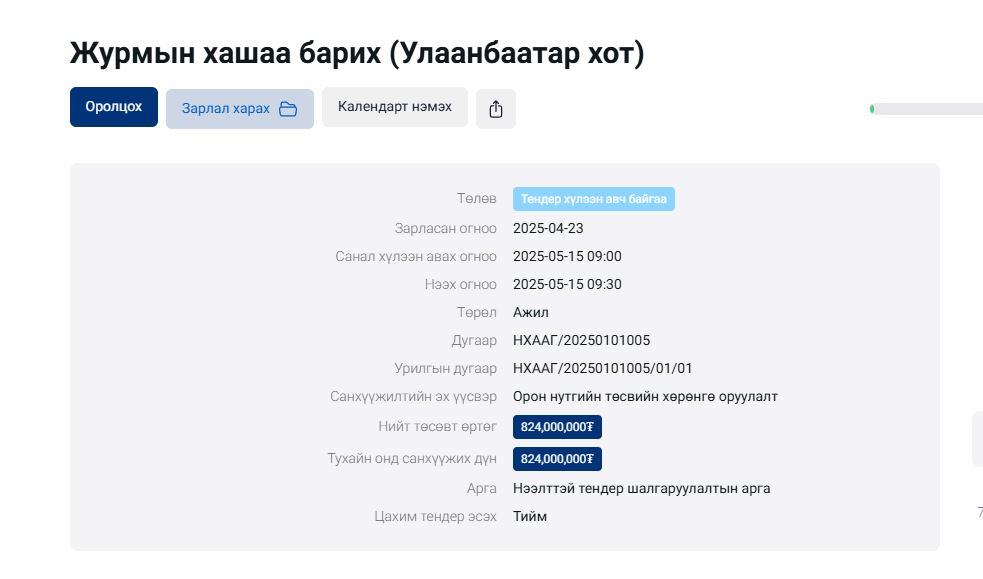Select tender number НХААГ/20250101005
The height and width of the screenshot is (579, 983).
pyautogui.click(x=581, y=340)
